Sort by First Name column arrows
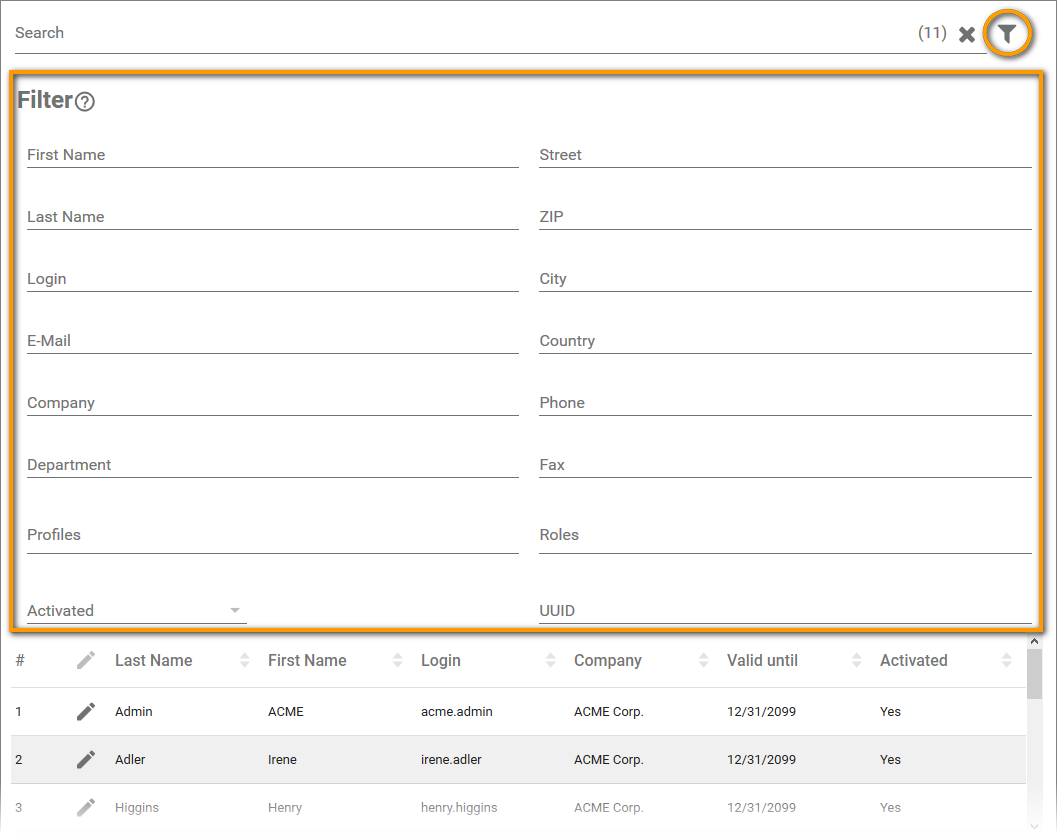Screen dimensions: 1057x836 [398, 661]
